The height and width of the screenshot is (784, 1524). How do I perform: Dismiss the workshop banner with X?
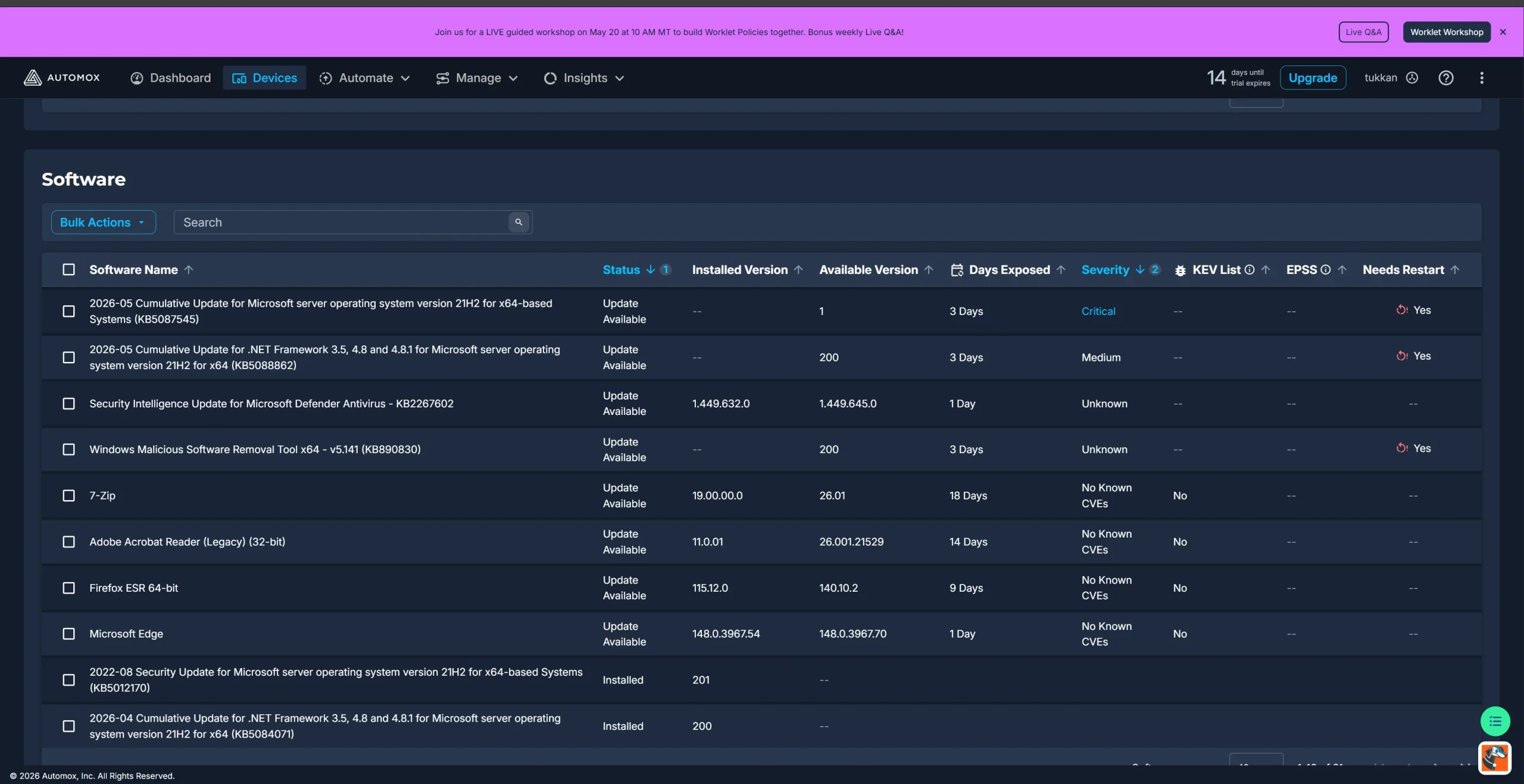[x=1503, y=32]
